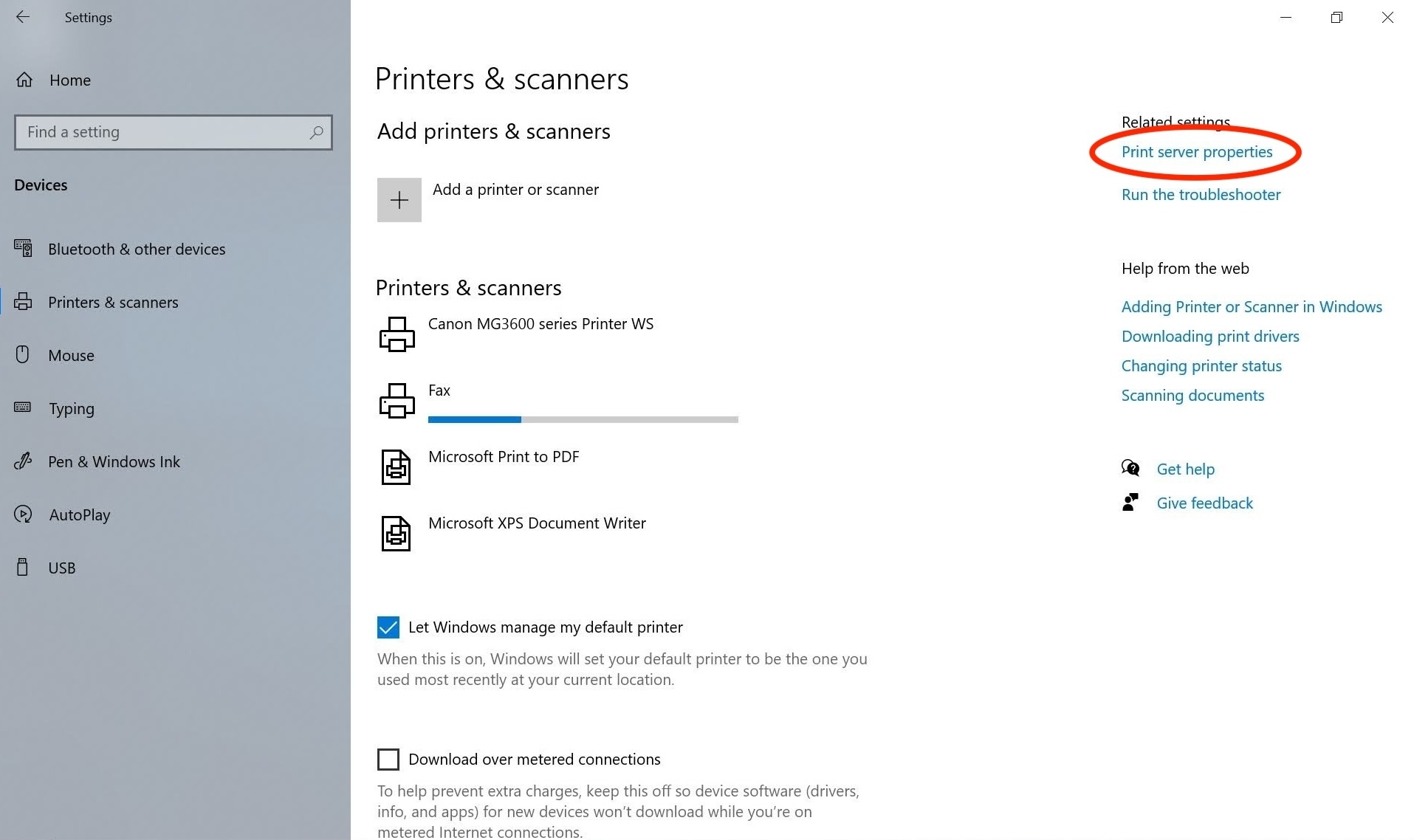Viewport: 1414px width, 840px height.
Task: Restore down the Settings window
Action: click(x=1336, y=17)
